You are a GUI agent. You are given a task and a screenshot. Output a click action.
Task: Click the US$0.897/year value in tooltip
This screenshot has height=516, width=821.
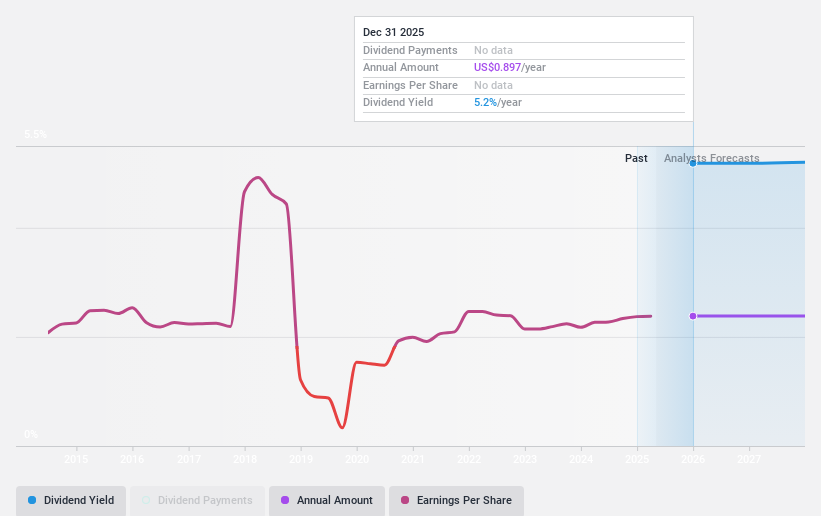point(510,68)
